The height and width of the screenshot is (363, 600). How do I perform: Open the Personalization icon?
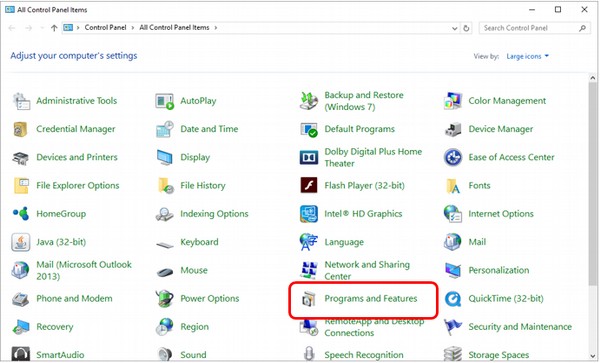pyautogui.click(x=453, y=271)
